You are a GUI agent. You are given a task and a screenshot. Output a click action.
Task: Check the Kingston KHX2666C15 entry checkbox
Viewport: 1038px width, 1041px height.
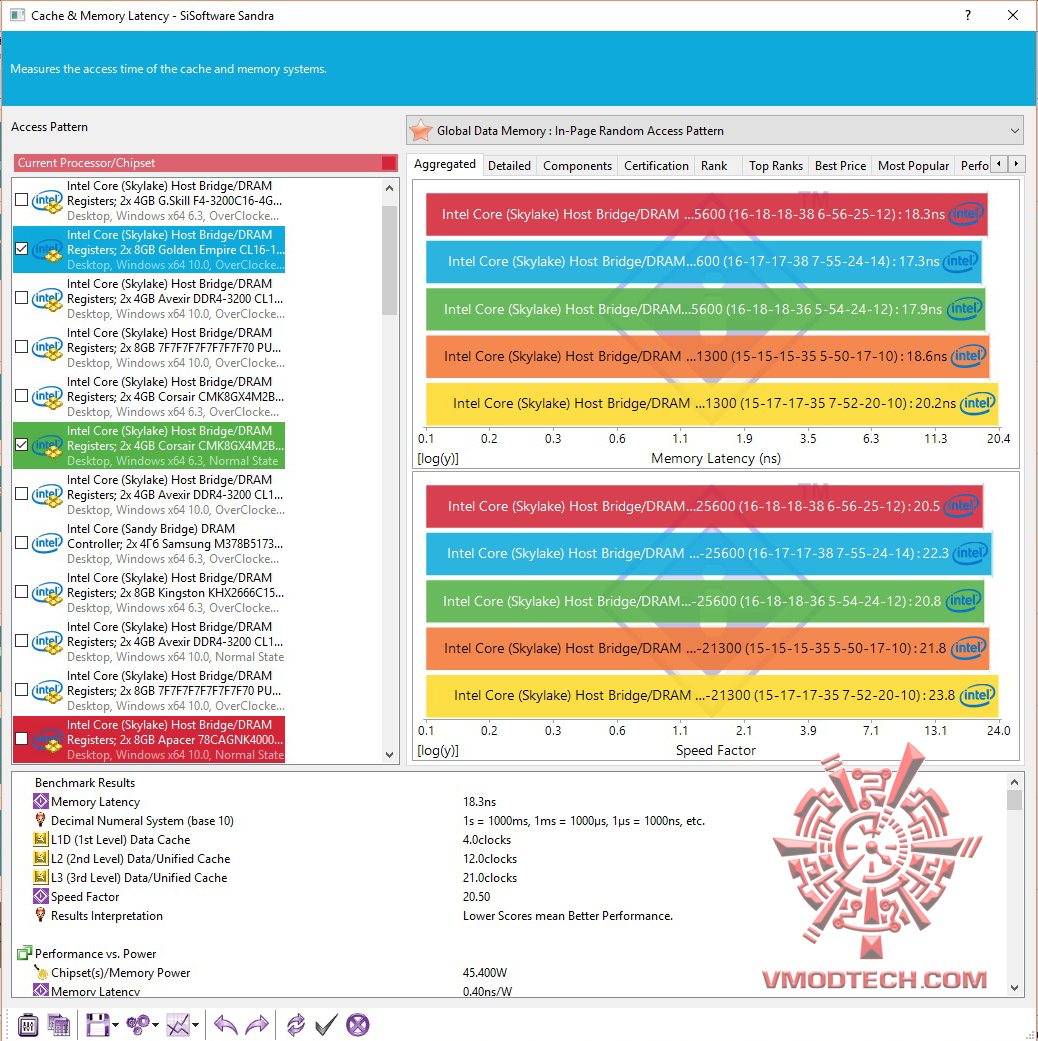coord(21,592)
